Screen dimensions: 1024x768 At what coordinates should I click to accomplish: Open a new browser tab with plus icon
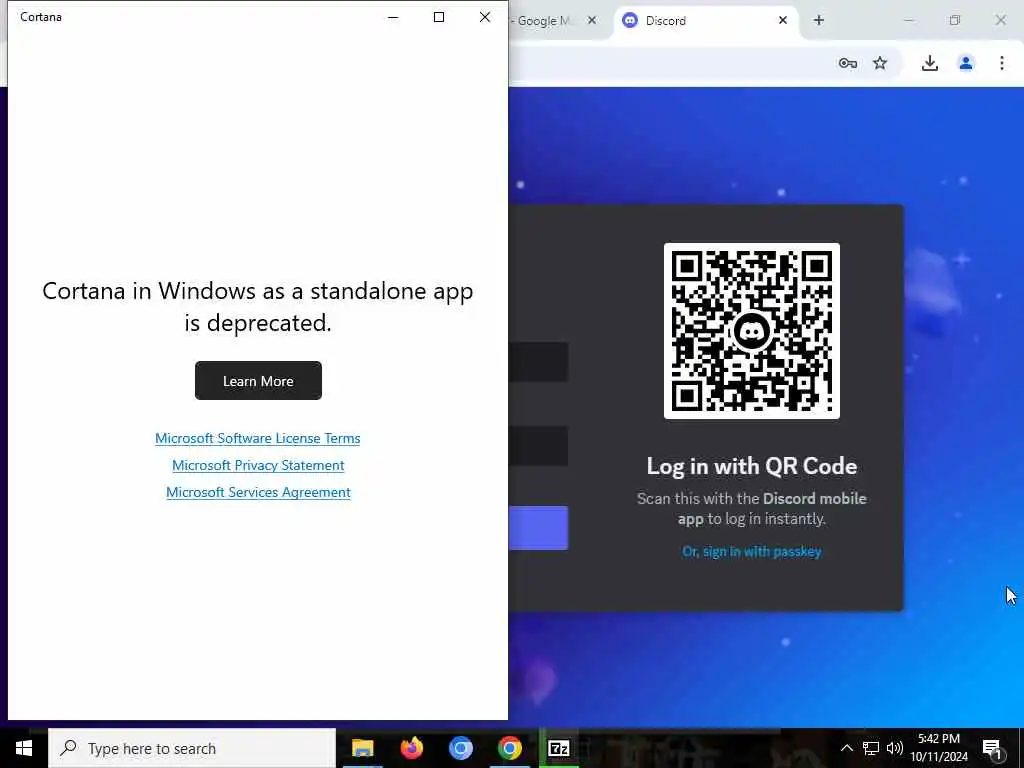pyautogui.click(x=819, y=21)
